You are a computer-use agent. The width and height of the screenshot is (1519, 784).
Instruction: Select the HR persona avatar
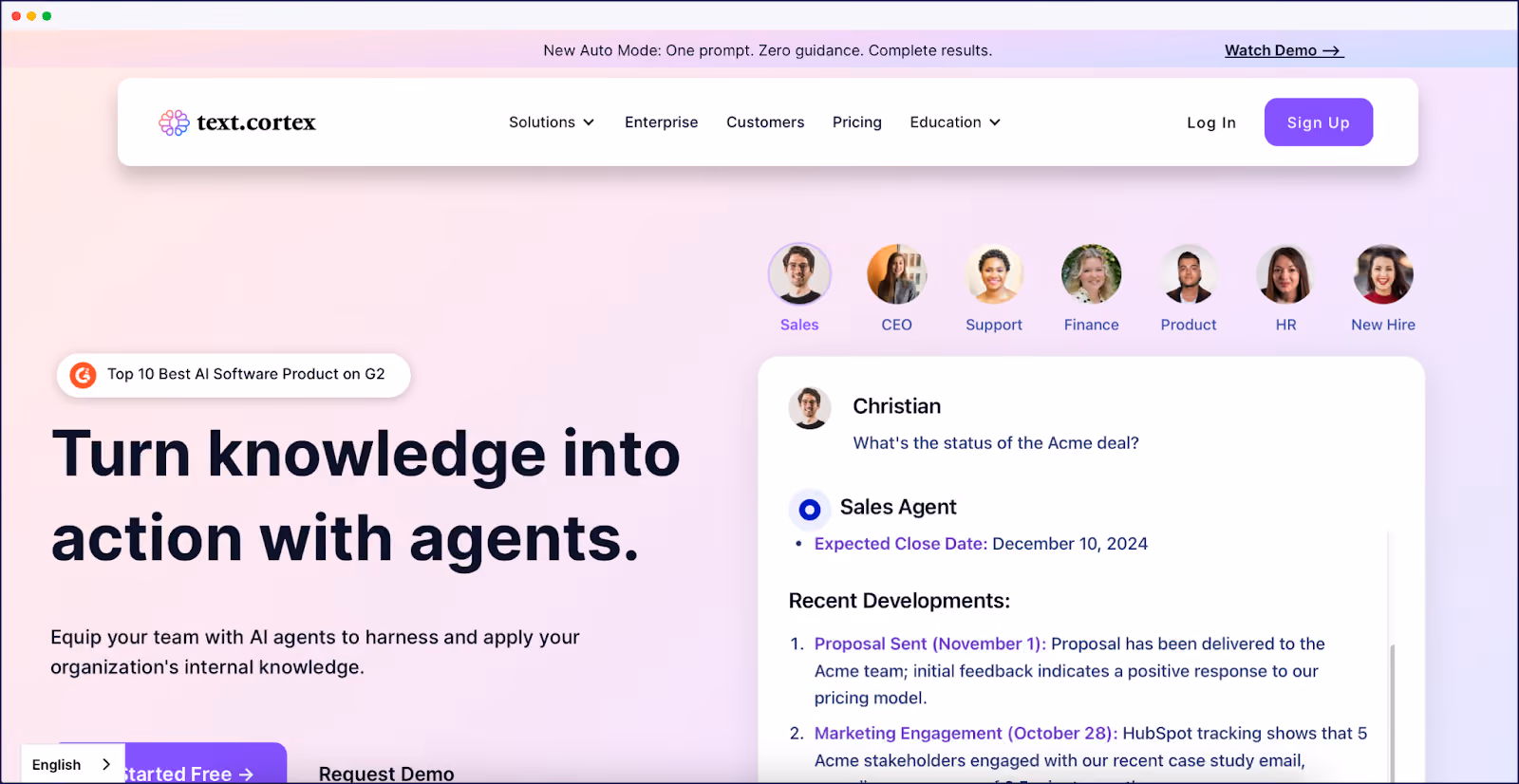point(1286,274)
